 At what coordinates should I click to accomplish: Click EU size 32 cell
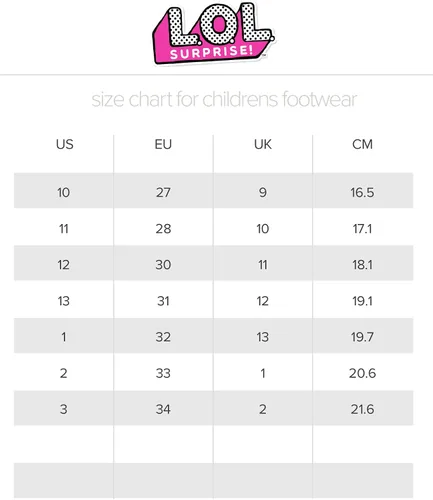point(163,337)
